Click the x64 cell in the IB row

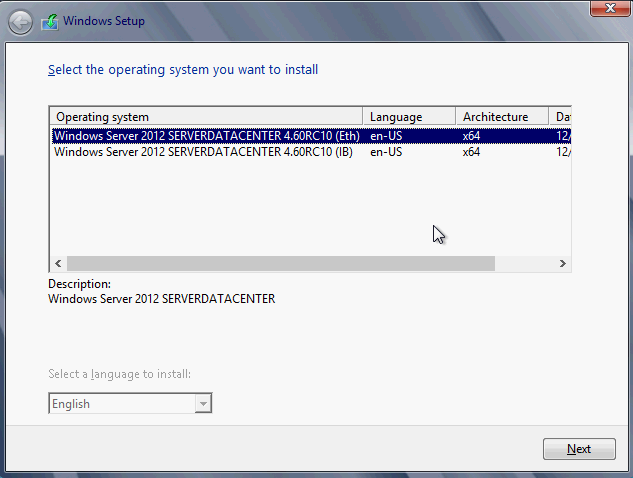pos(472,152)
